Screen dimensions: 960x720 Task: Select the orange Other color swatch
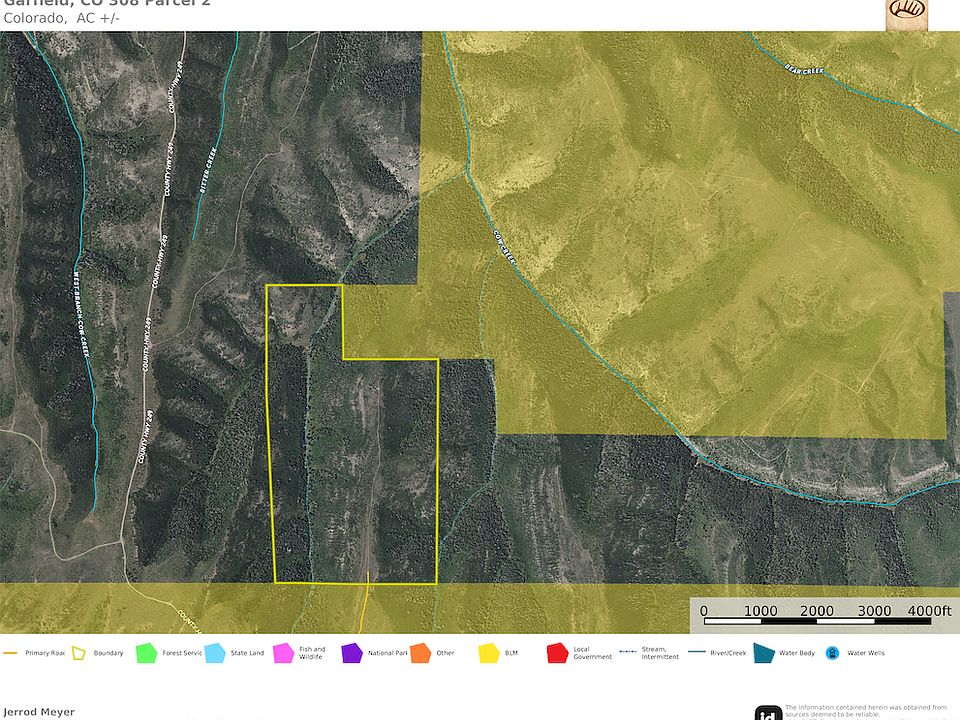coord(420,652)
